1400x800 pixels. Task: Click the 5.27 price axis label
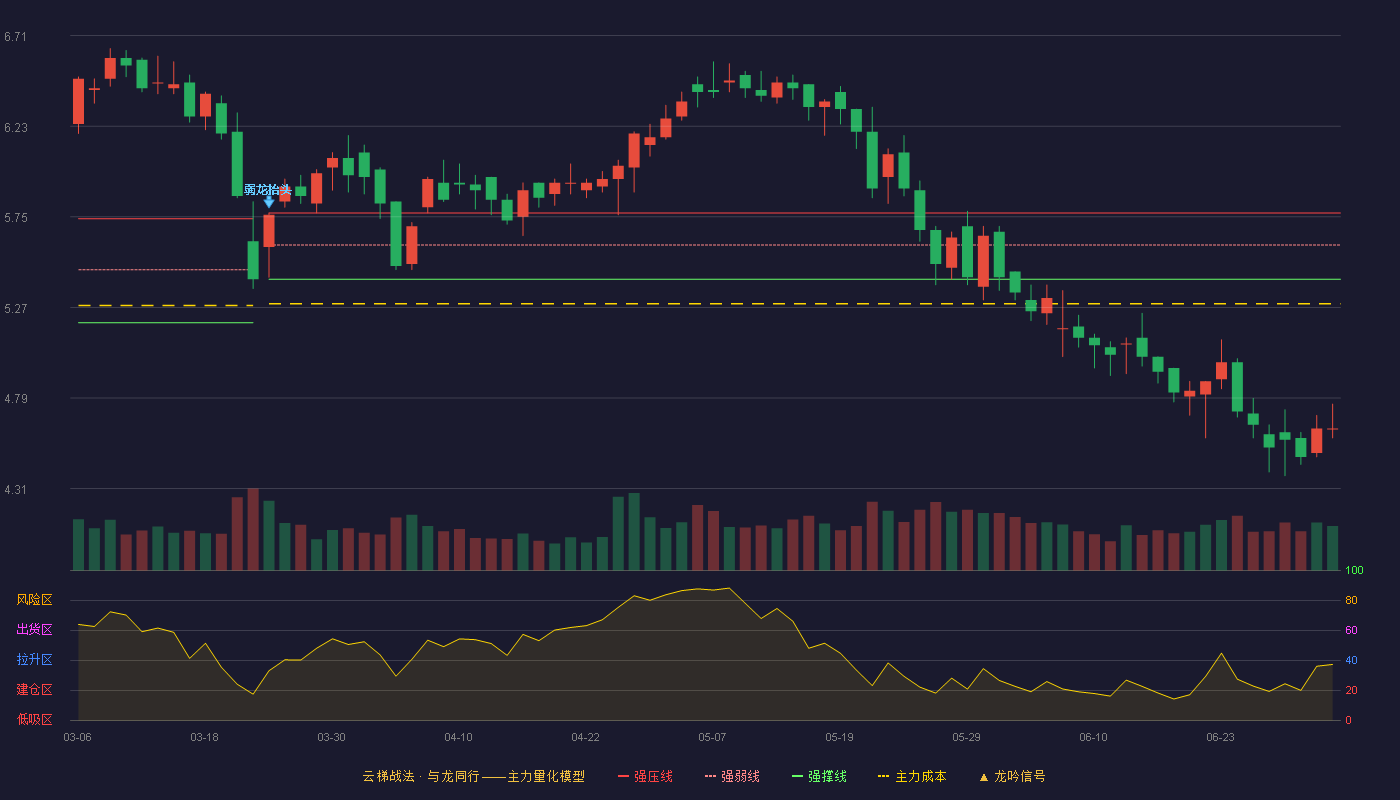(x=15, y=309)
